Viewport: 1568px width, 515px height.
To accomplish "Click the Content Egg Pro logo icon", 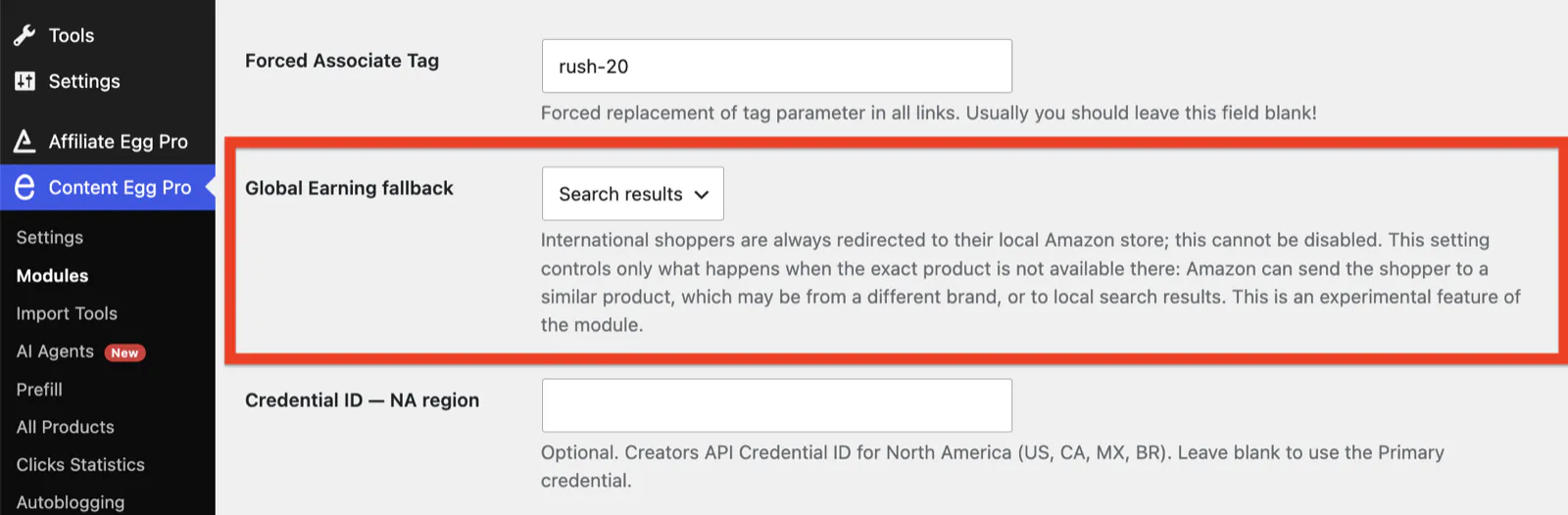I will (24, 187).
